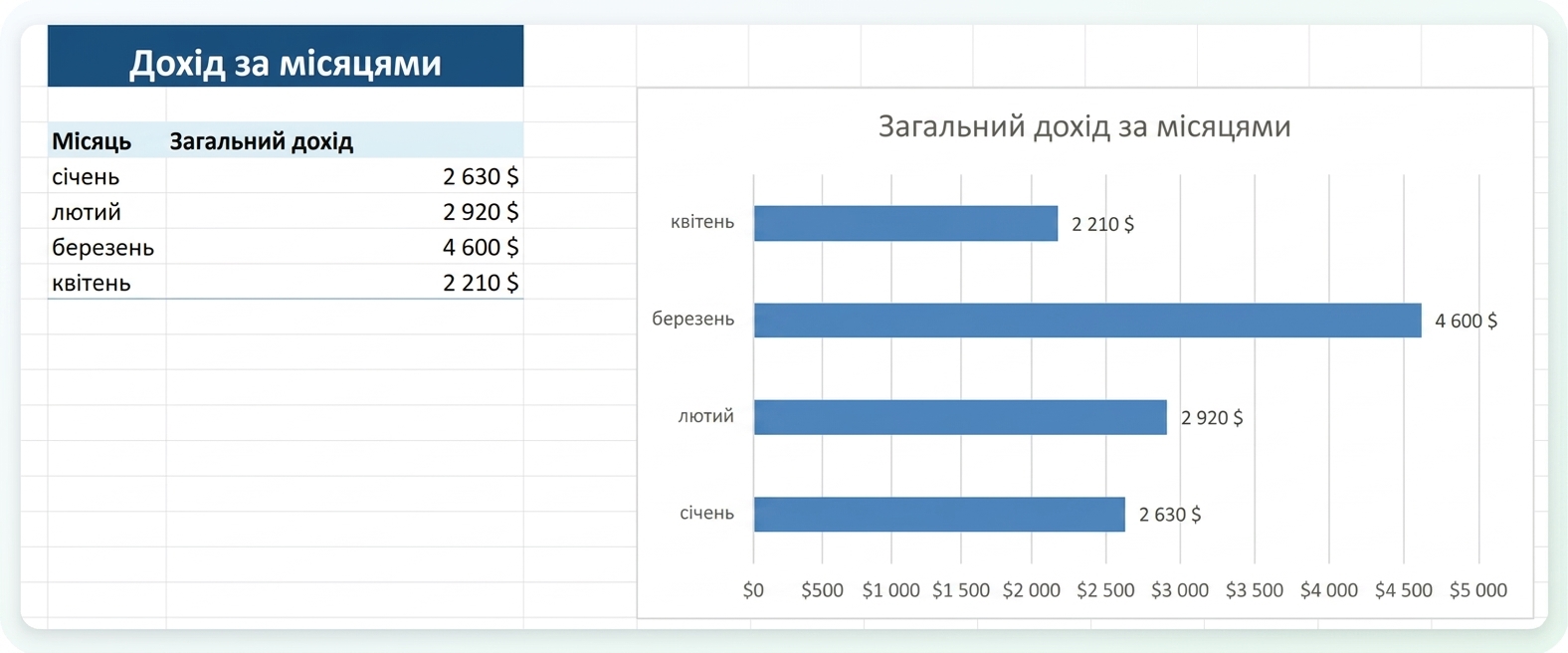This screenshot has height=653, width=1568.
Task: Select the table cell with value 2 630 $
Action: click(x=344, y=176)
